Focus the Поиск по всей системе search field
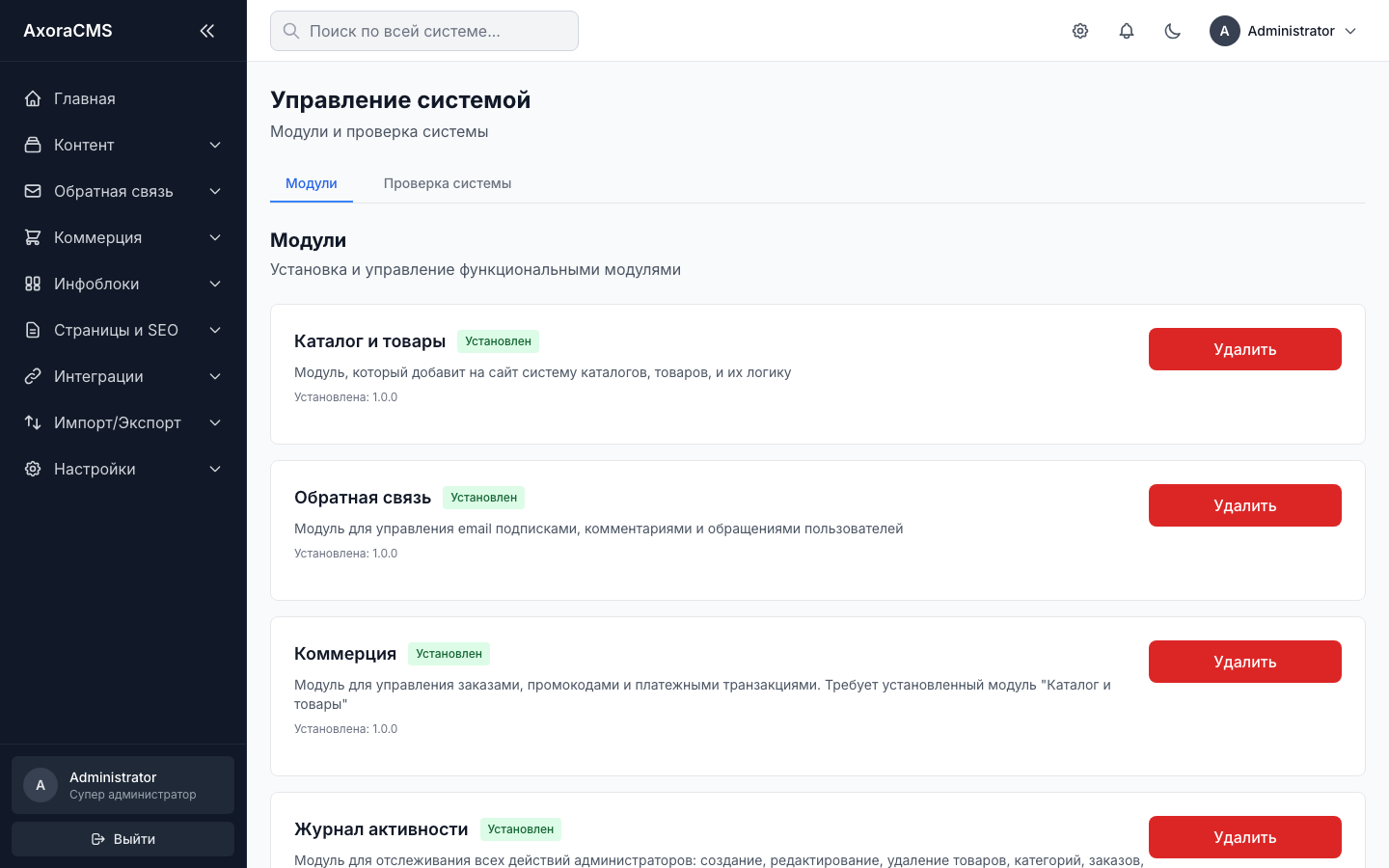The width and height of the screenshot is (1389, 868). tap(424, 31)
